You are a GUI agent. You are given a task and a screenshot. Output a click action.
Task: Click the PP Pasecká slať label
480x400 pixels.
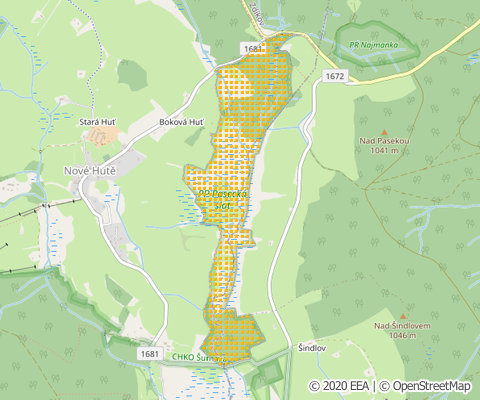[x=222, y=199]
